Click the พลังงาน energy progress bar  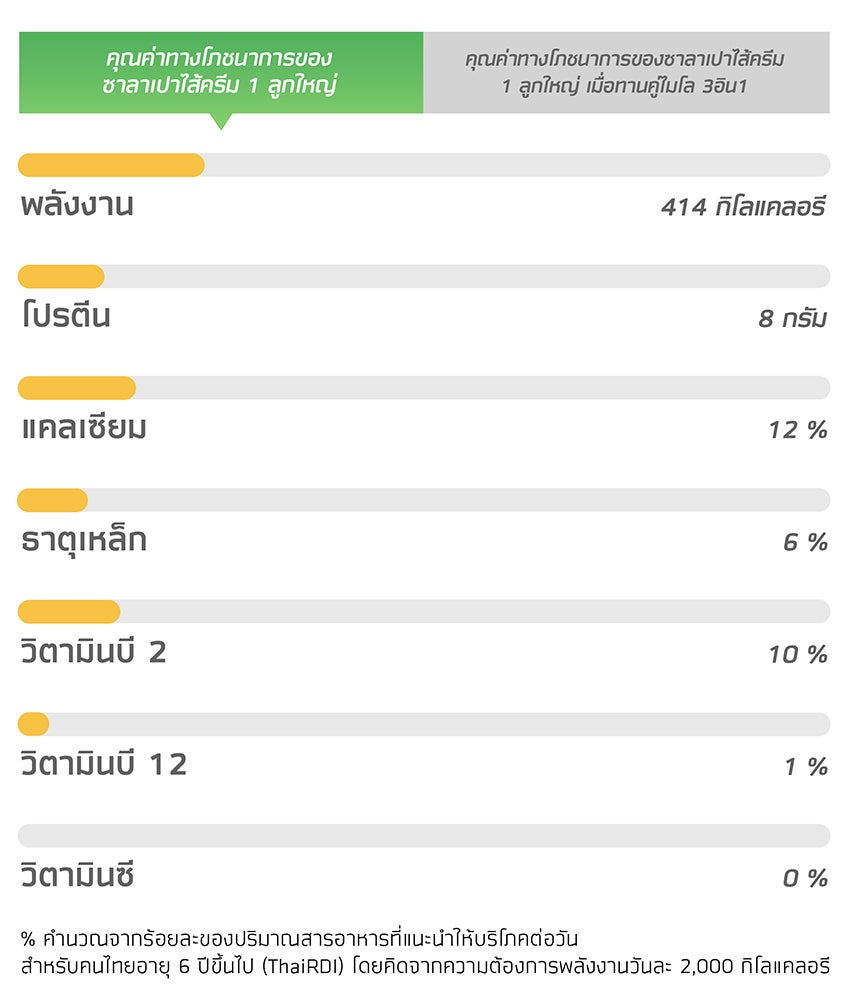424,165
